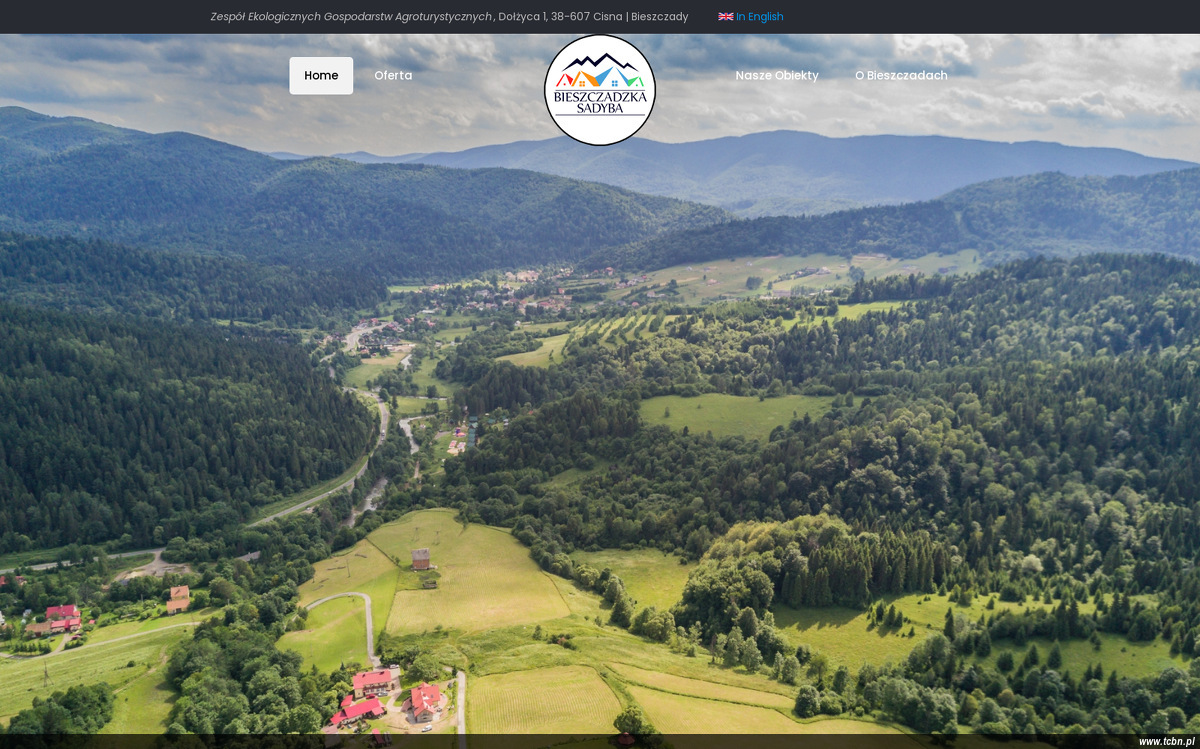Viewport: 1200px width, 749px height.
Task: Click the Bieszczadzka Sadyba circular logo
Action: coord(600,90)
